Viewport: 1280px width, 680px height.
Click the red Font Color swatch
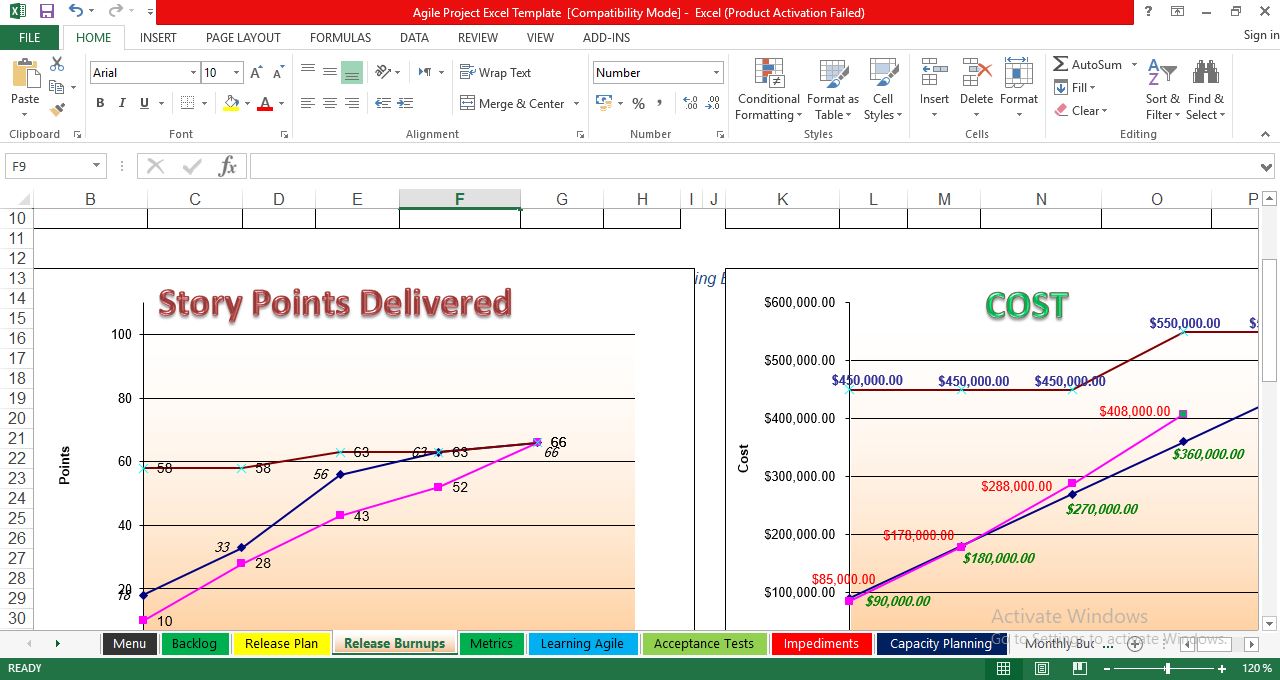click(x=265, y=103)
